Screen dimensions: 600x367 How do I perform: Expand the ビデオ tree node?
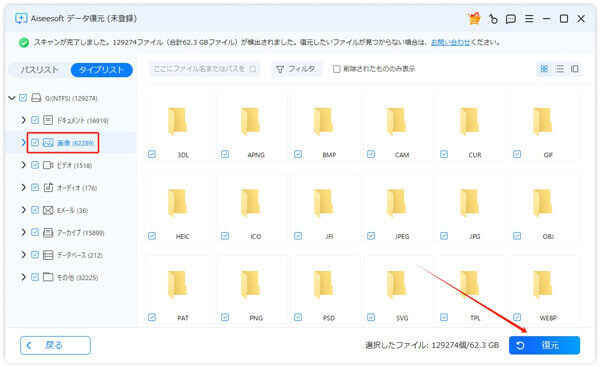(x=23, y=165)
